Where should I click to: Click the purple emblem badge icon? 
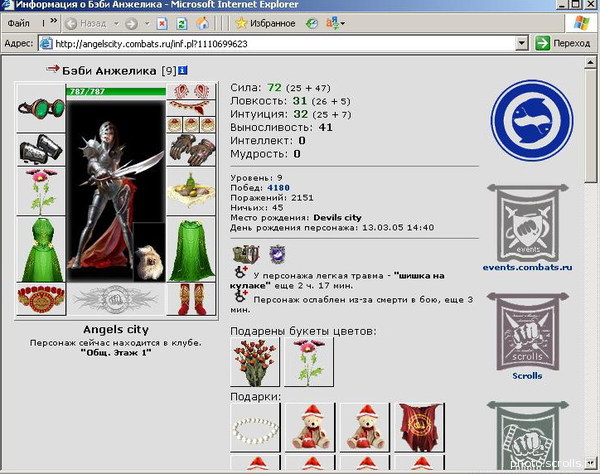point(277,254)
